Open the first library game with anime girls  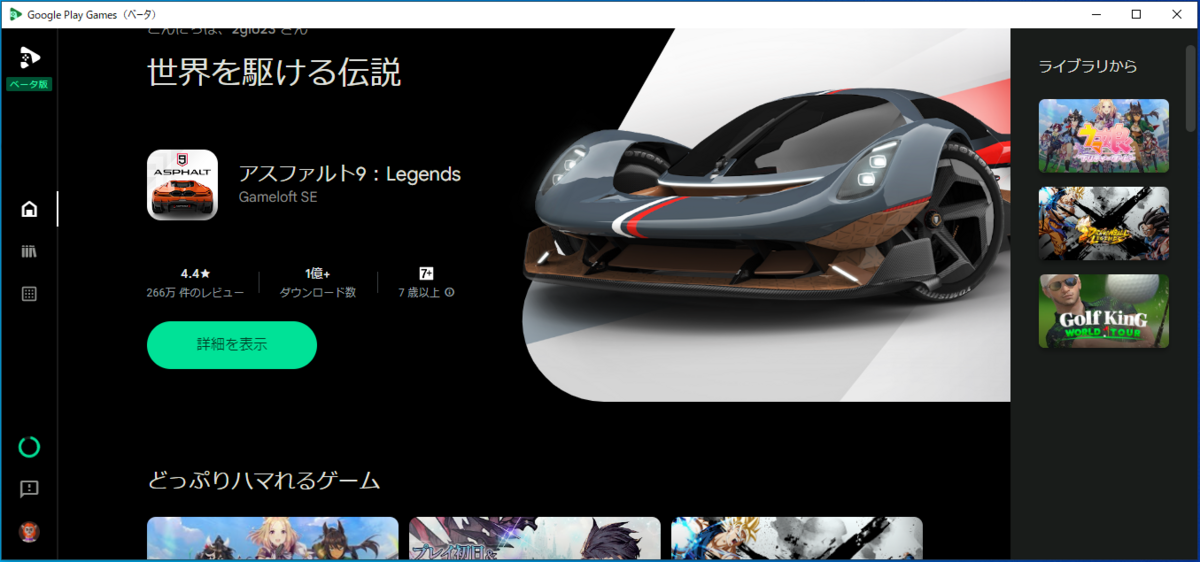(1104, 136)
